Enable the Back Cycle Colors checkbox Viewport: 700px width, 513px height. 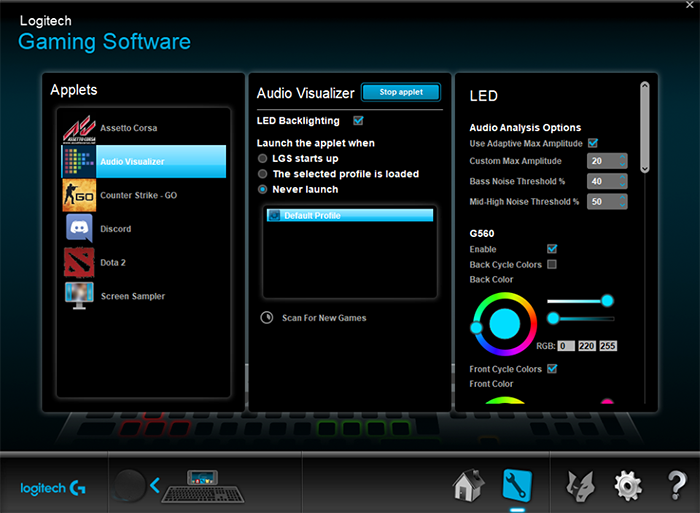coord(552,264)
